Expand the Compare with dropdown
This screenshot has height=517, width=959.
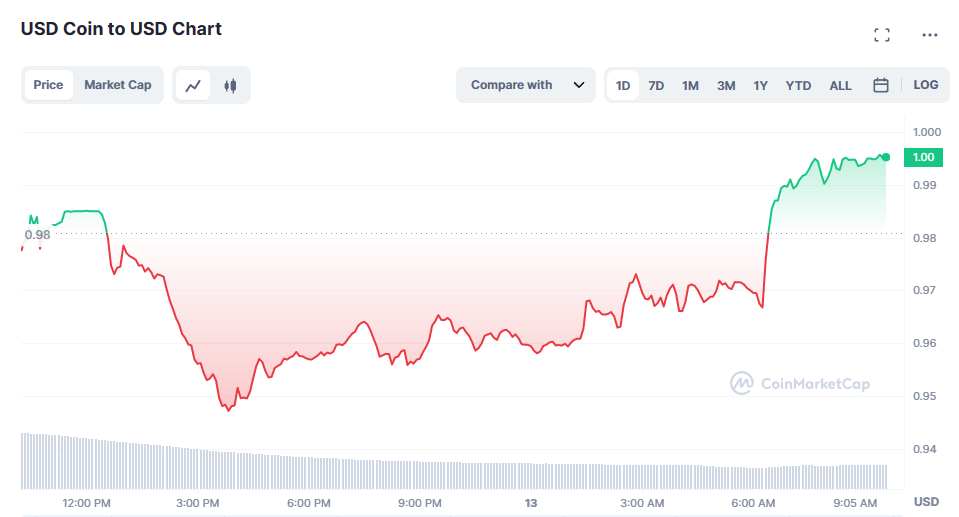(512, 85)
